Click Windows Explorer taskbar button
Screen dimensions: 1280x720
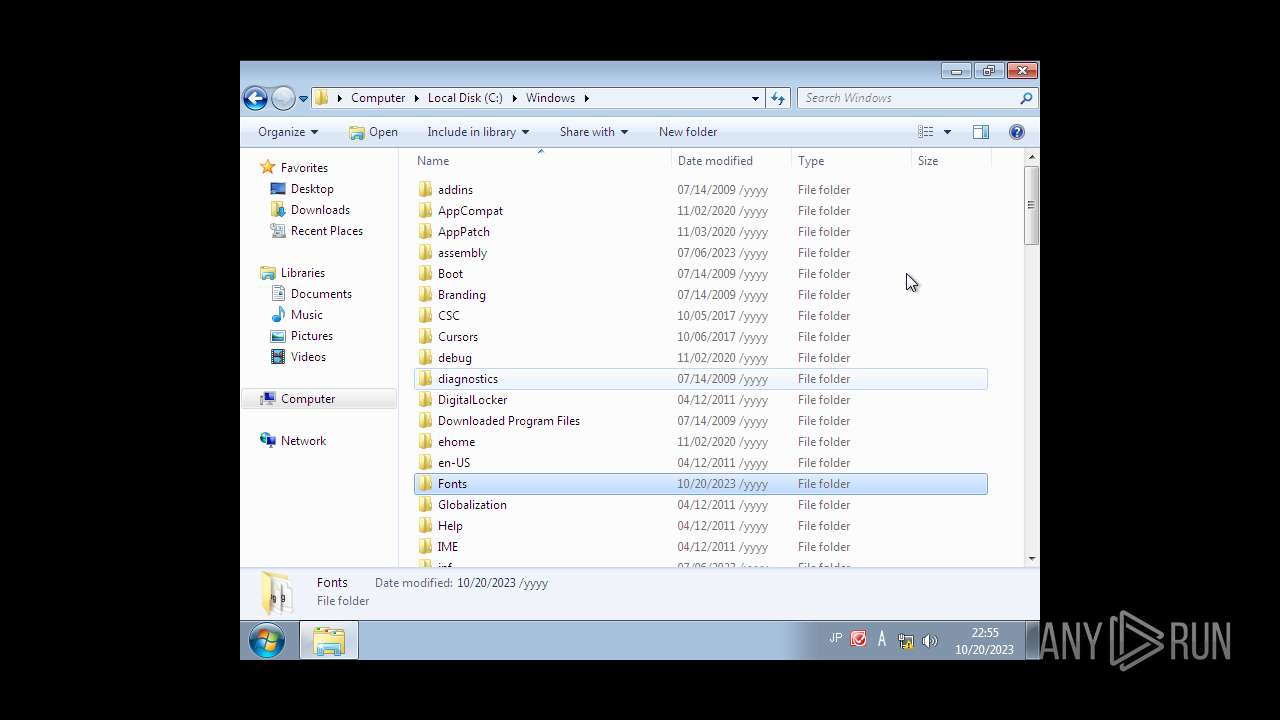tap(329, 640)
